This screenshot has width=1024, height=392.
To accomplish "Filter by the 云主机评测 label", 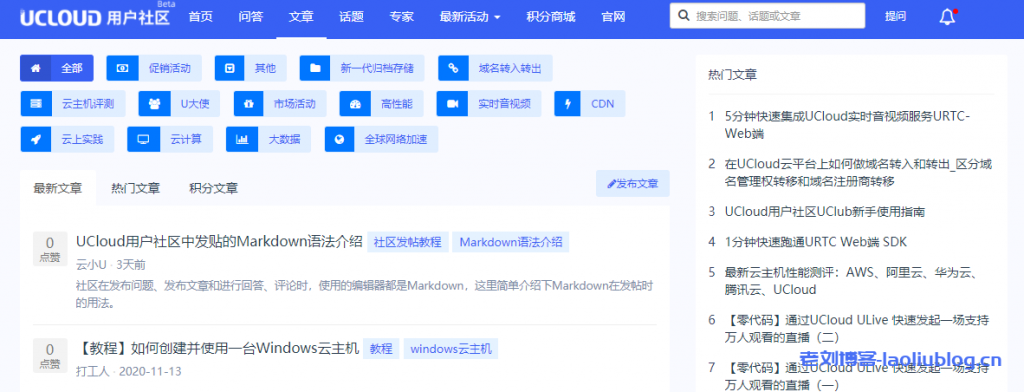I will pyautogui.click(x=88, y=103).
